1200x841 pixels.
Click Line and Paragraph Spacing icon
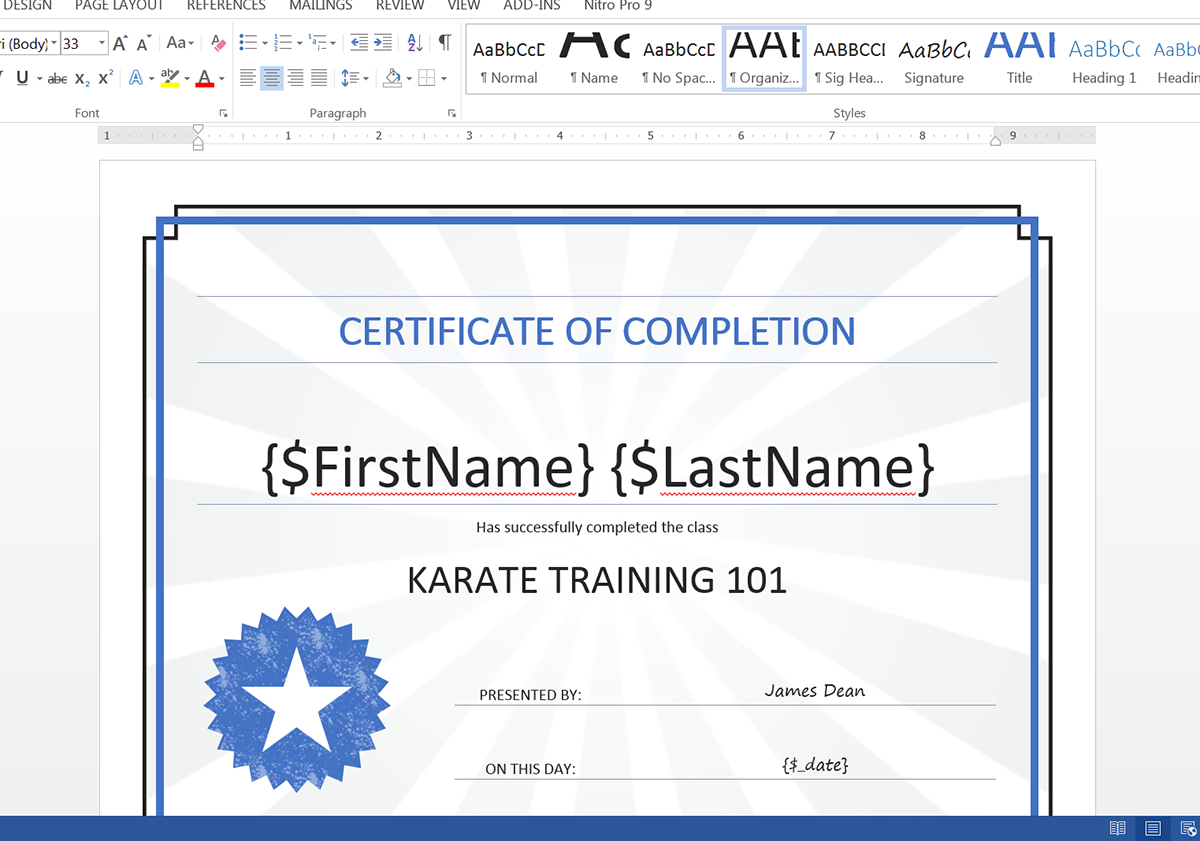tap(349, 78)
